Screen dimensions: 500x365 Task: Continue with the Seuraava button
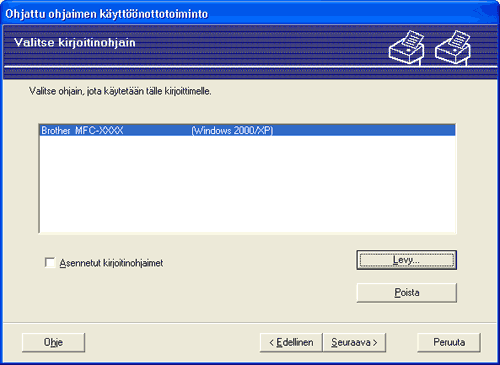(354, 342)
